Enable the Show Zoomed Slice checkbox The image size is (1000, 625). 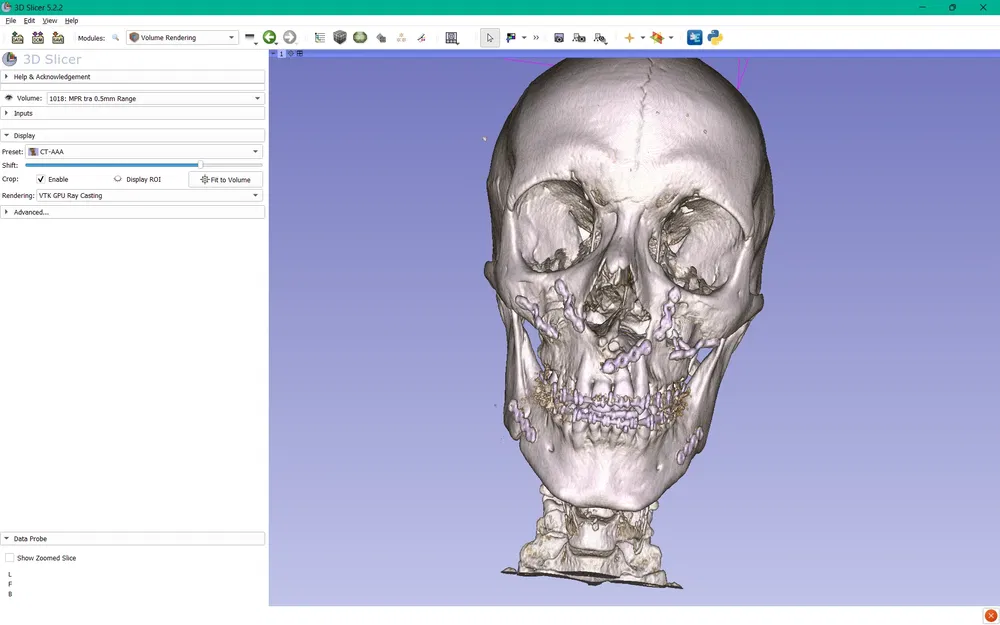[x=10, y=558]
